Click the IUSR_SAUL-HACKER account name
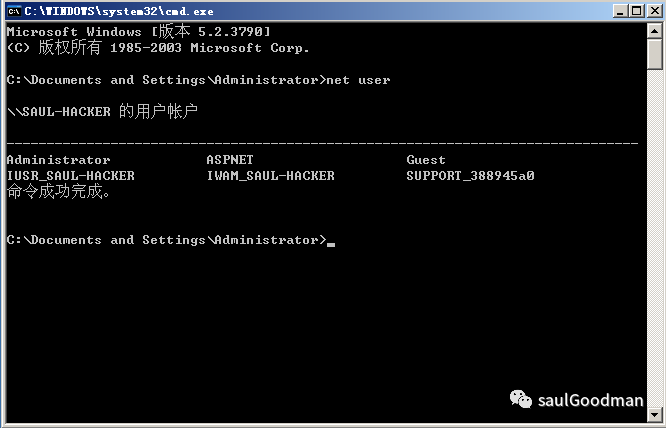666x428 pixels. coord(70,176)
